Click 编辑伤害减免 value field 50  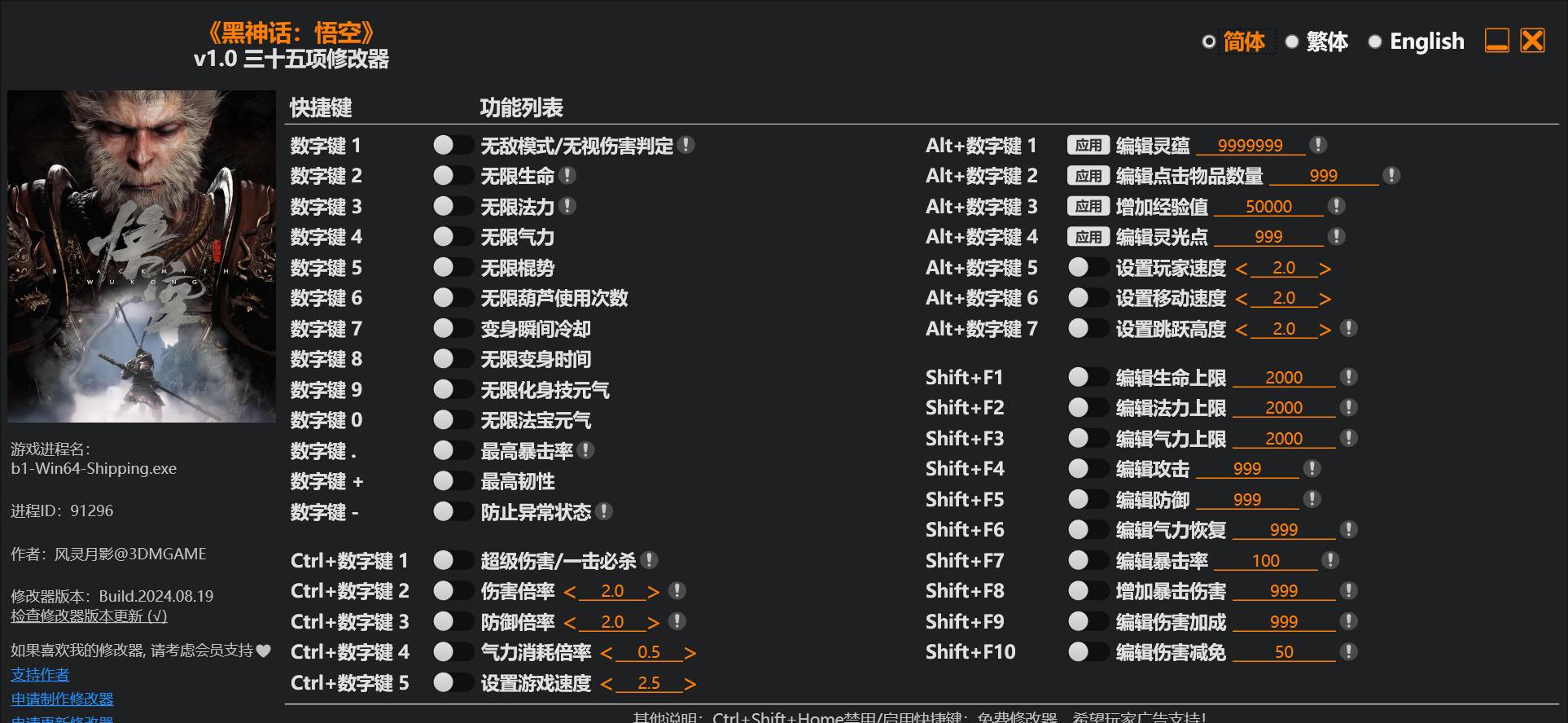pyautogui.click(x=1284, y=651)
